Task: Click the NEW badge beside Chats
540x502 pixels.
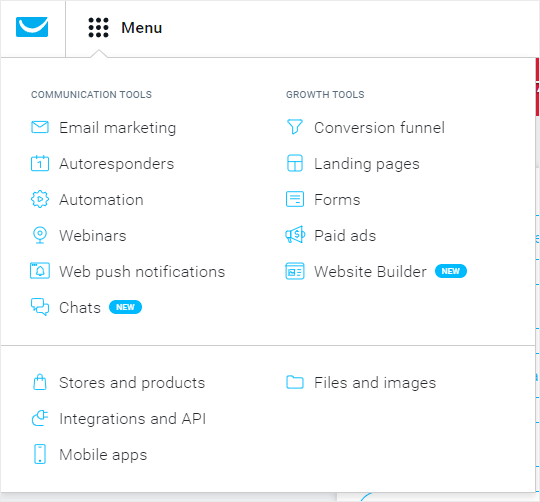Action: pyautogui.click(x=125, y=307)
